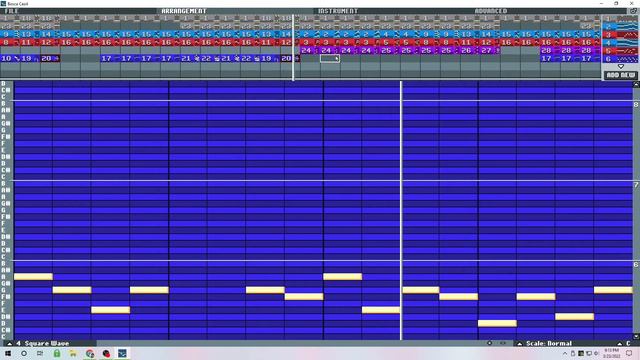The width and height of the screenshot is (640, 360).
Task: Open Task View in the taskbar
Action: tap(40, 353)
